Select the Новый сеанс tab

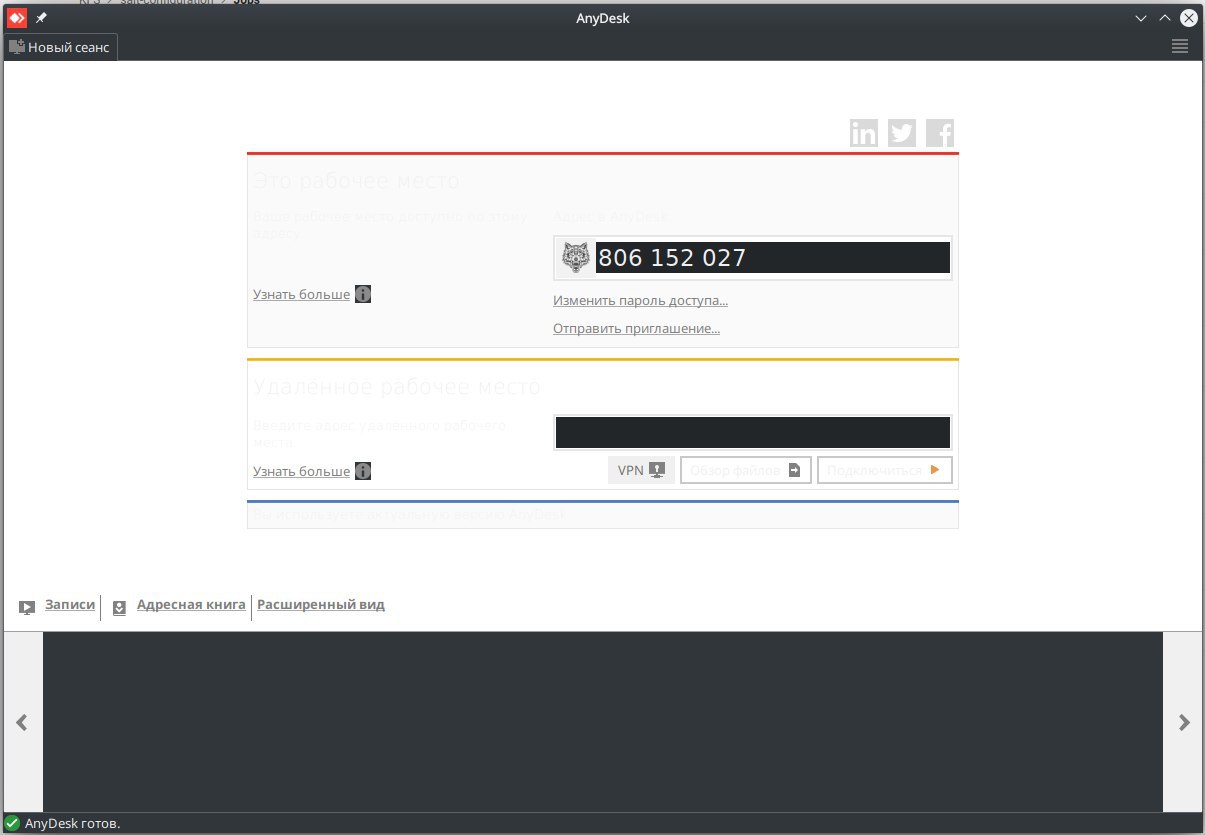click(61, 47)
